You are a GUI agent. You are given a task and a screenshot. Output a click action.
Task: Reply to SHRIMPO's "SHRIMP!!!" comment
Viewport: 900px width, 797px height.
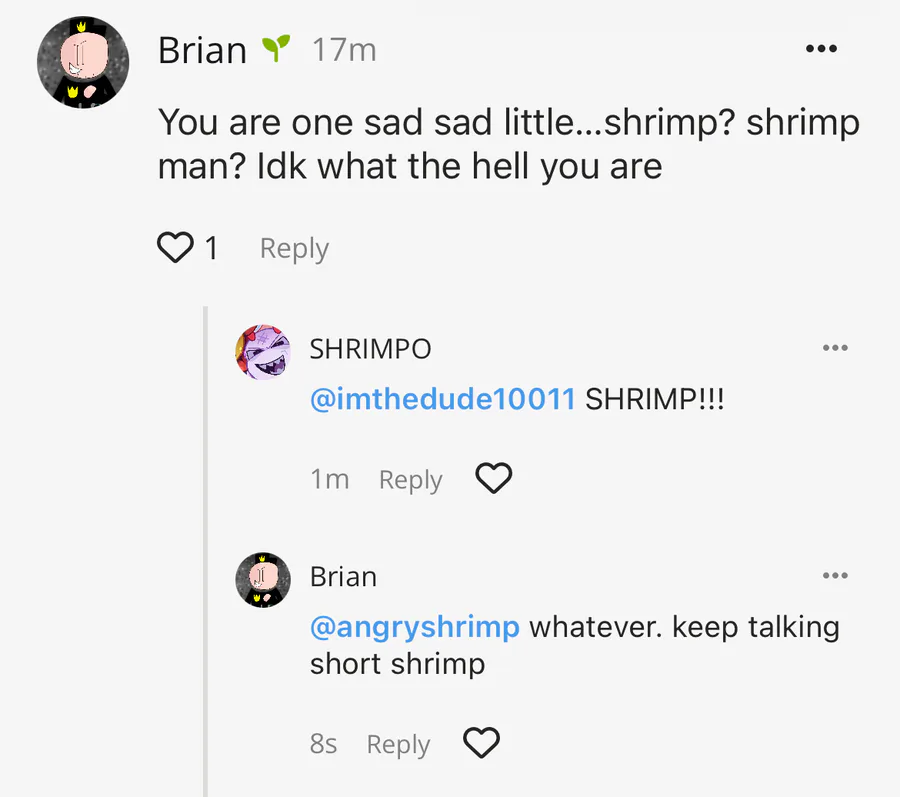click(x=410, y=480)
